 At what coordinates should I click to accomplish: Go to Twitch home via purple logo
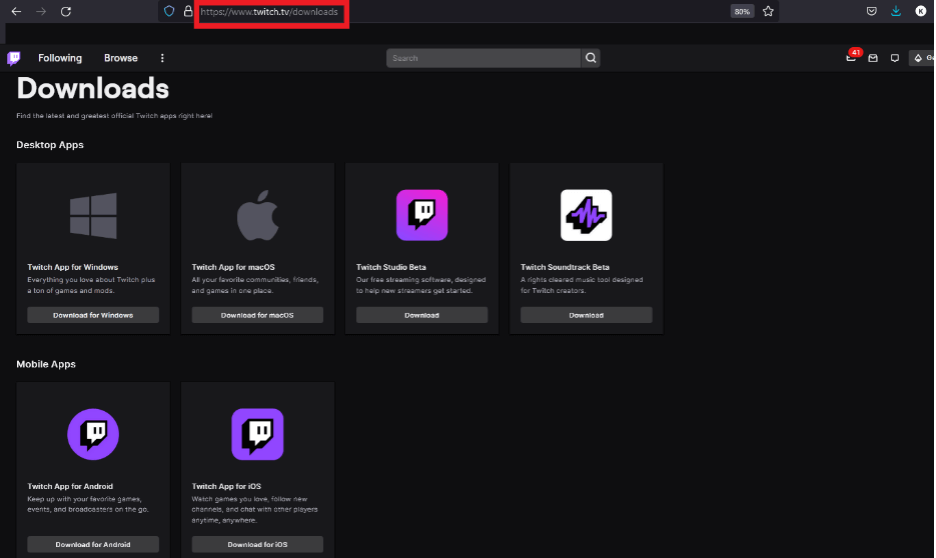pos(14,58)
